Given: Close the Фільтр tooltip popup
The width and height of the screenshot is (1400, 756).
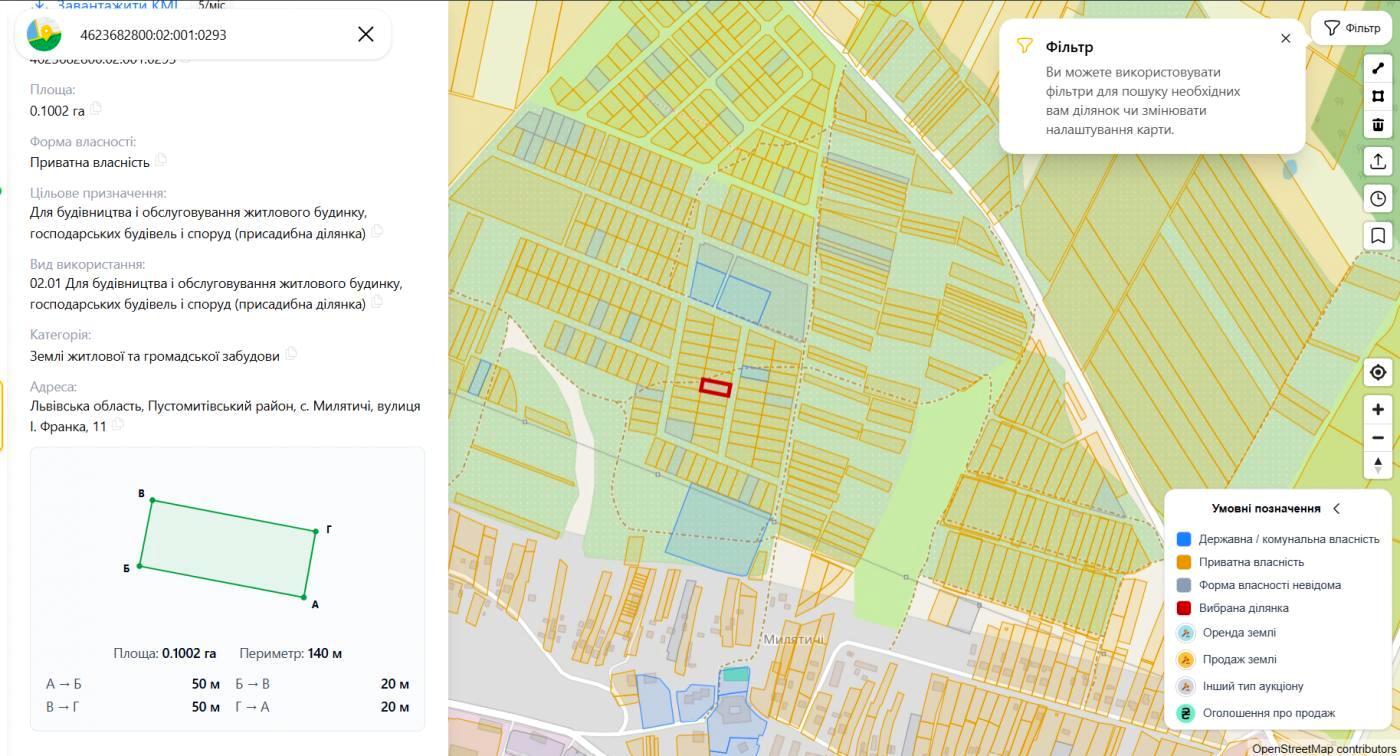Looking at the screenshot, I should pos(1286,38).
